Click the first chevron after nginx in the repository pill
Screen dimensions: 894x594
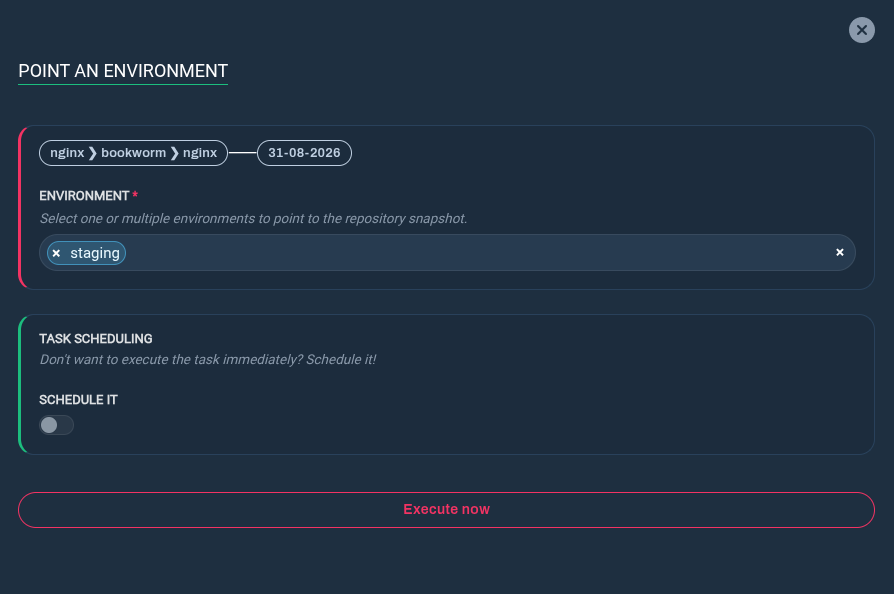92,153
